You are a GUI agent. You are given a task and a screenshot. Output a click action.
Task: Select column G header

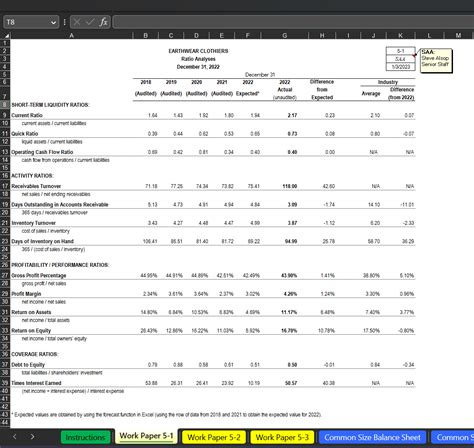(285, 35)
